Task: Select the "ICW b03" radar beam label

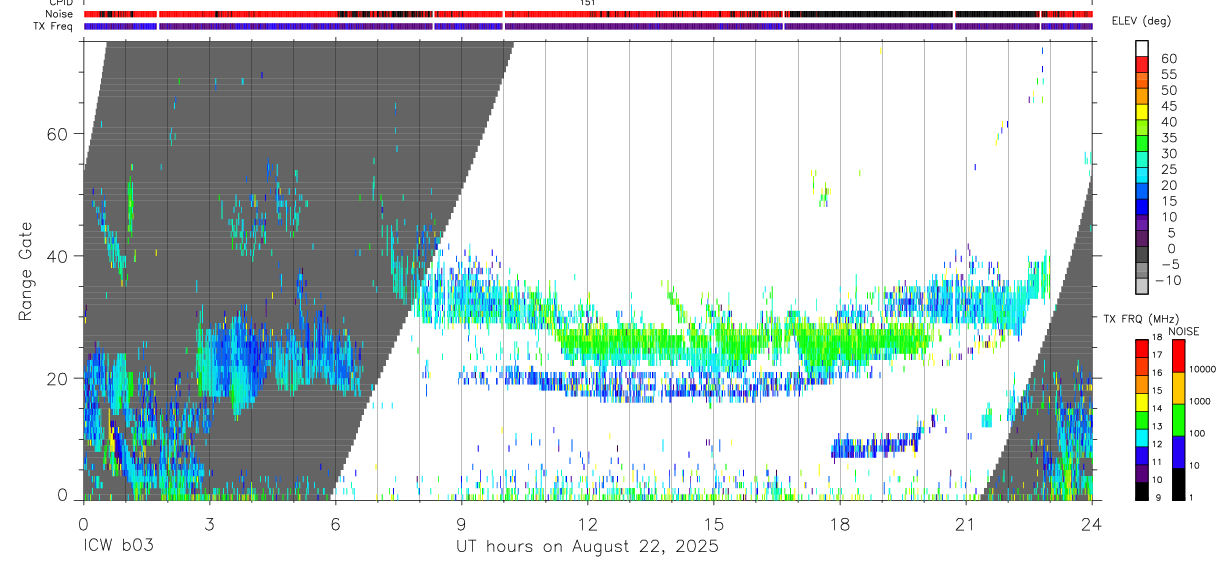Action: click(x=119, y=547)
